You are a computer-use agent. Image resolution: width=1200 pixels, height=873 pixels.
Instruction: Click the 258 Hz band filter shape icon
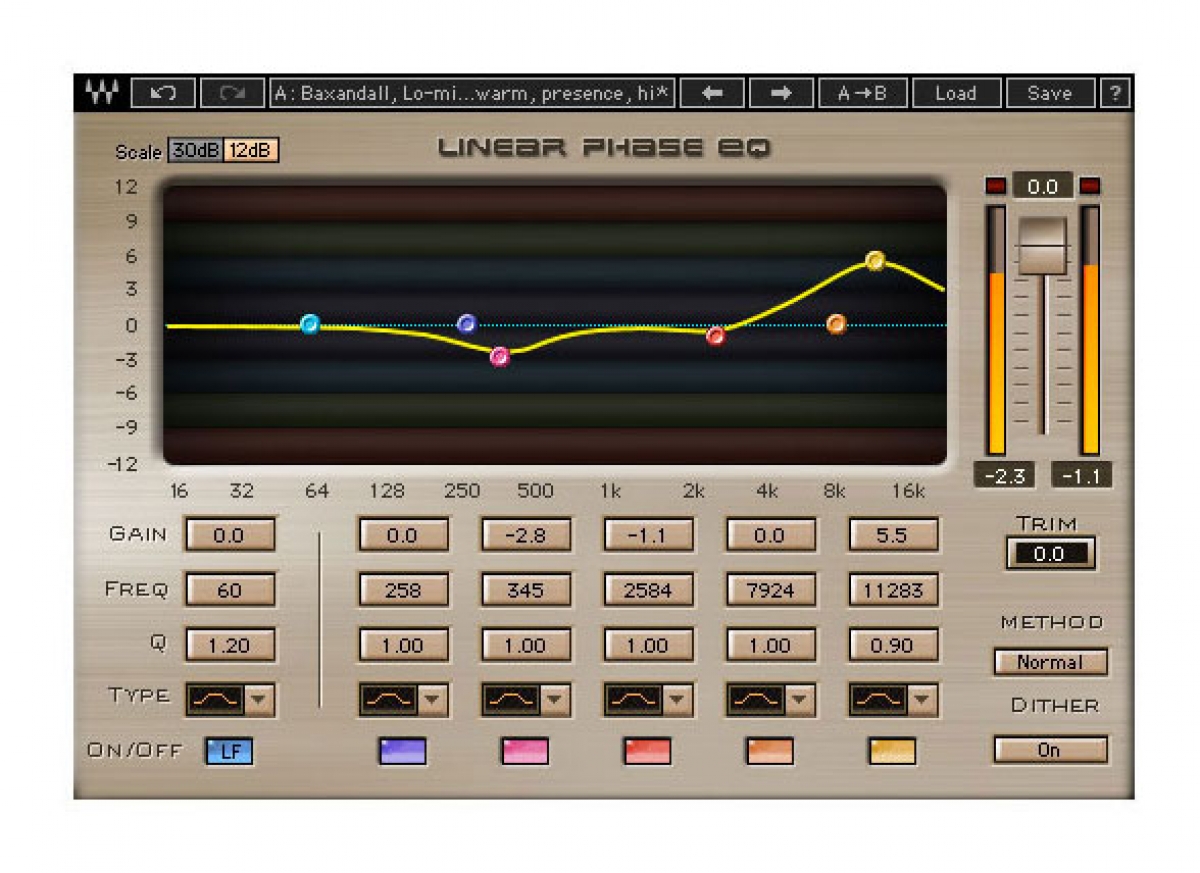(387, 700)
